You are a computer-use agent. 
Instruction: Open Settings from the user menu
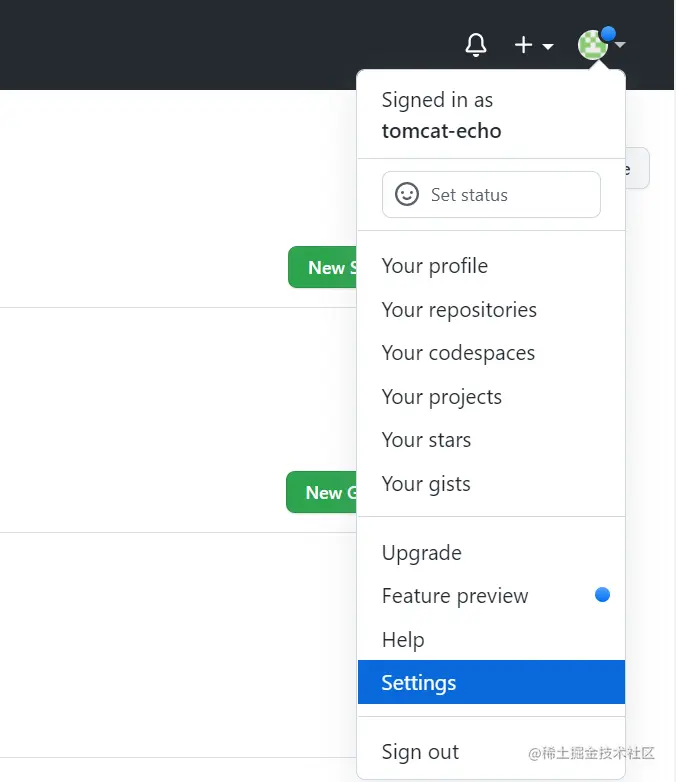(x=419, y=683)
